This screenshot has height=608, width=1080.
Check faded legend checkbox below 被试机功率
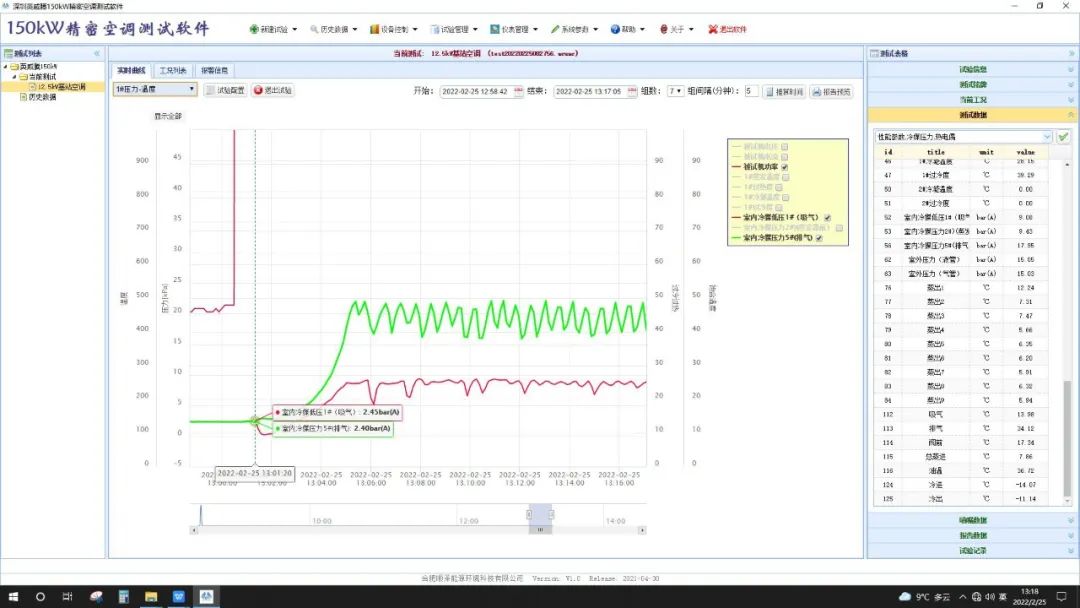(x=786, y=177)
